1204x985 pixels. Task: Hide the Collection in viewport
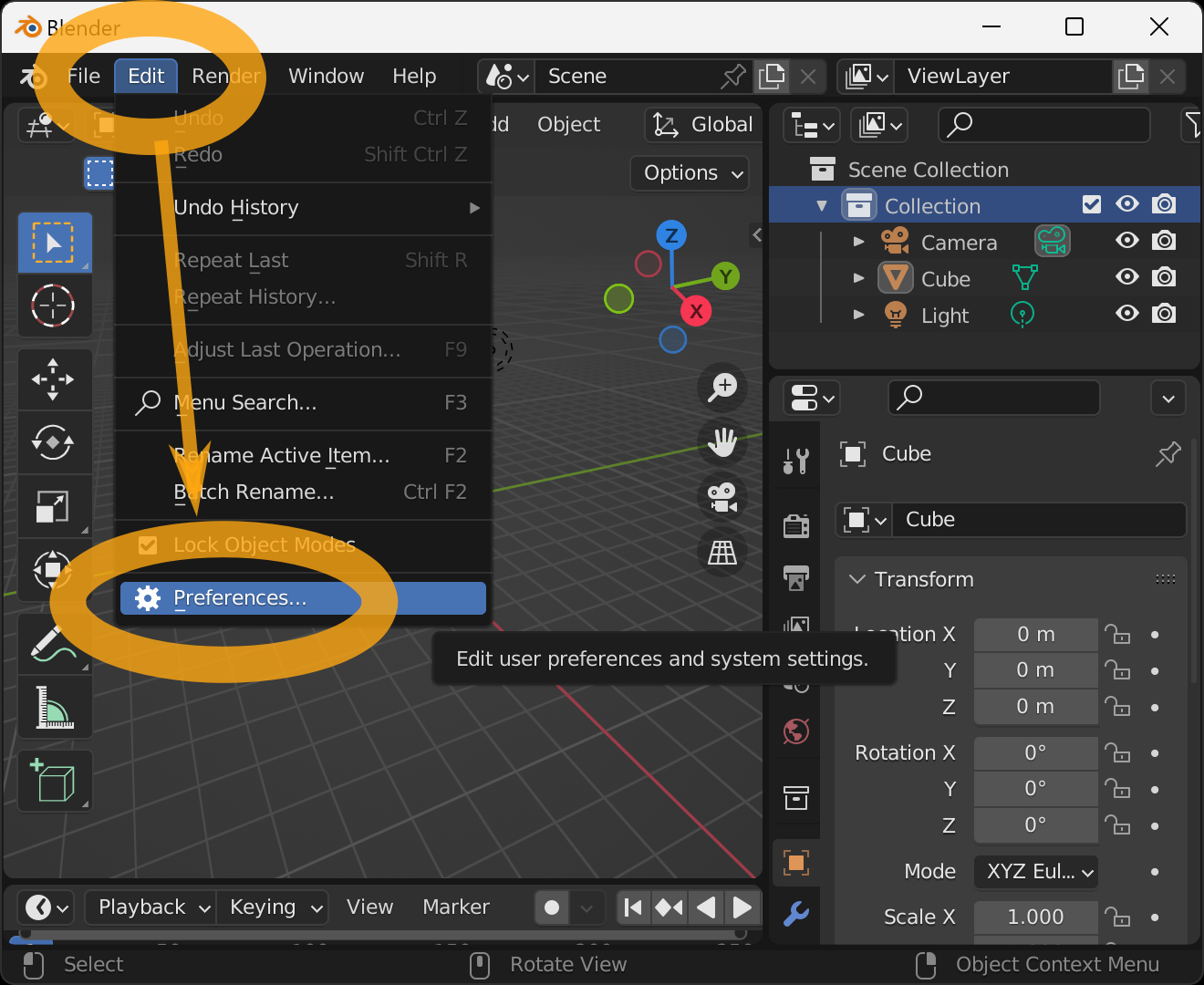tap(1127, 204)
